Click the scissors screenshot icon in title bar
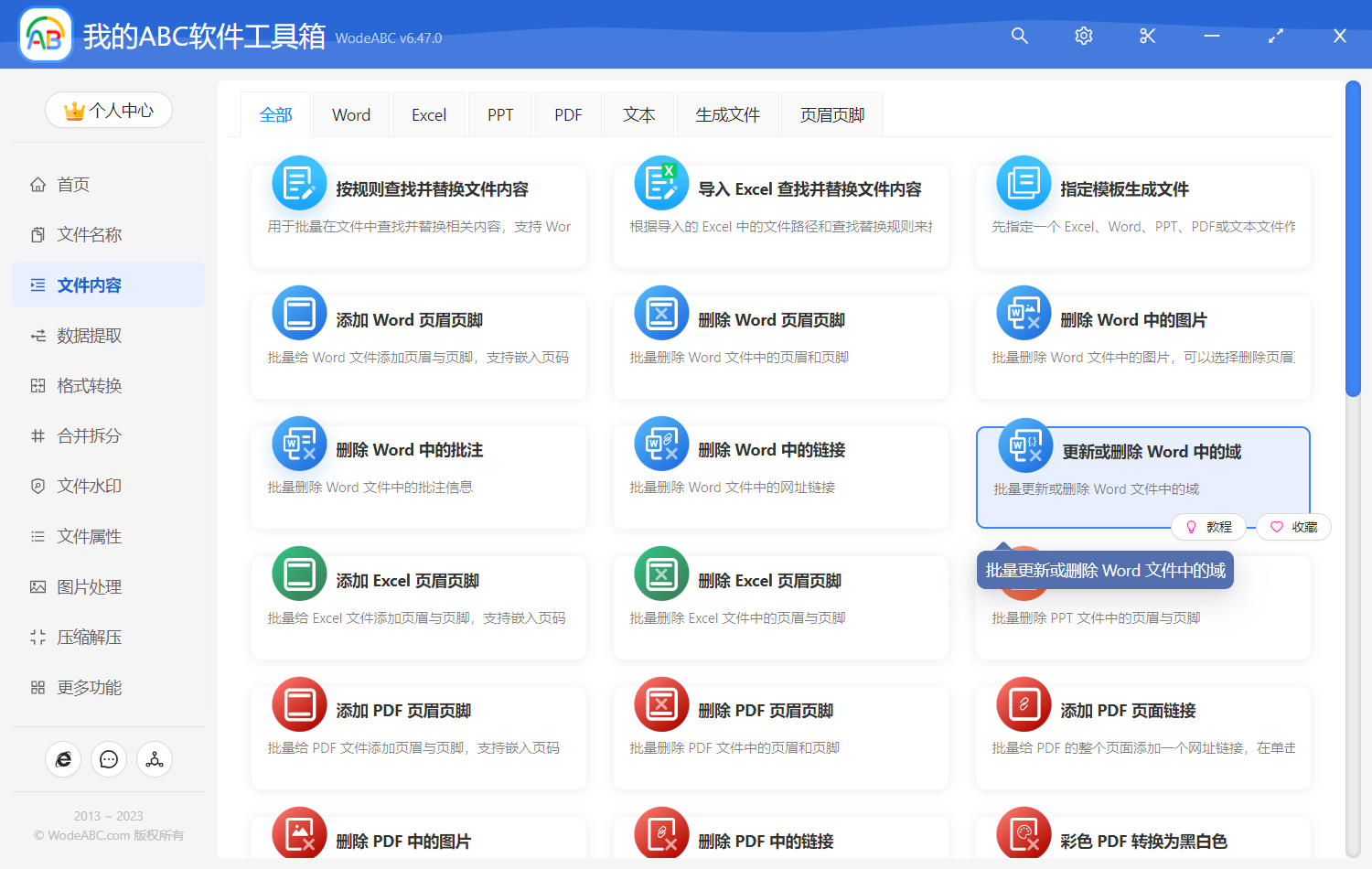Viewport: 1372px width, 869px height. (x=1147, y=36)
